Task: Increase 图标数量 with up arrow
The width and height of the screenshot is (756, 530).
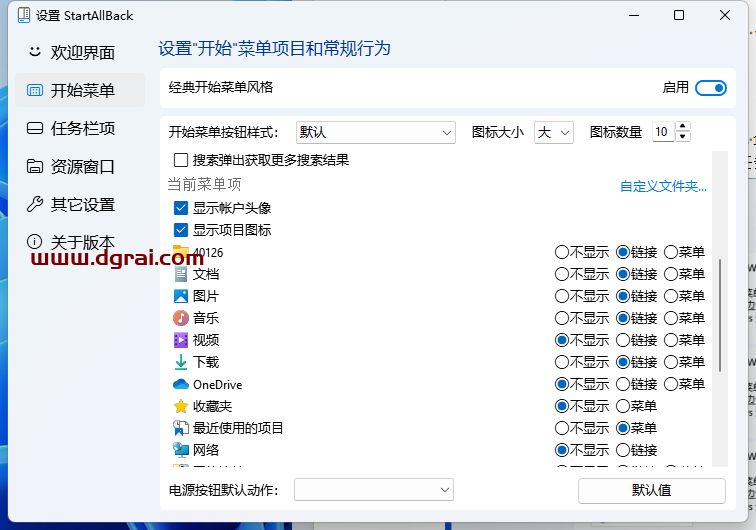Action: 682,126
